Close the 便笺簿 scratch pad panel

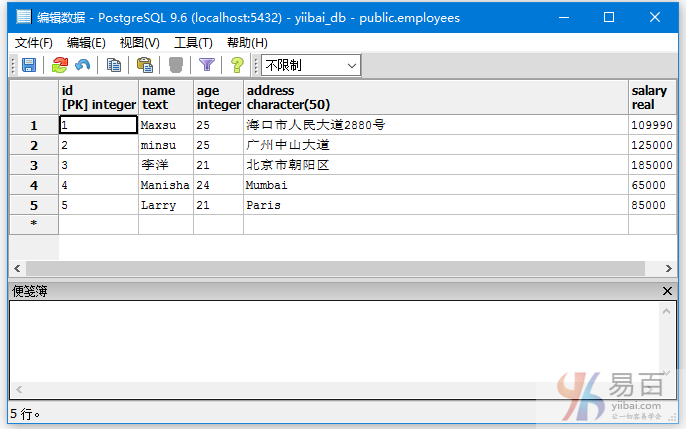(668, 291)
